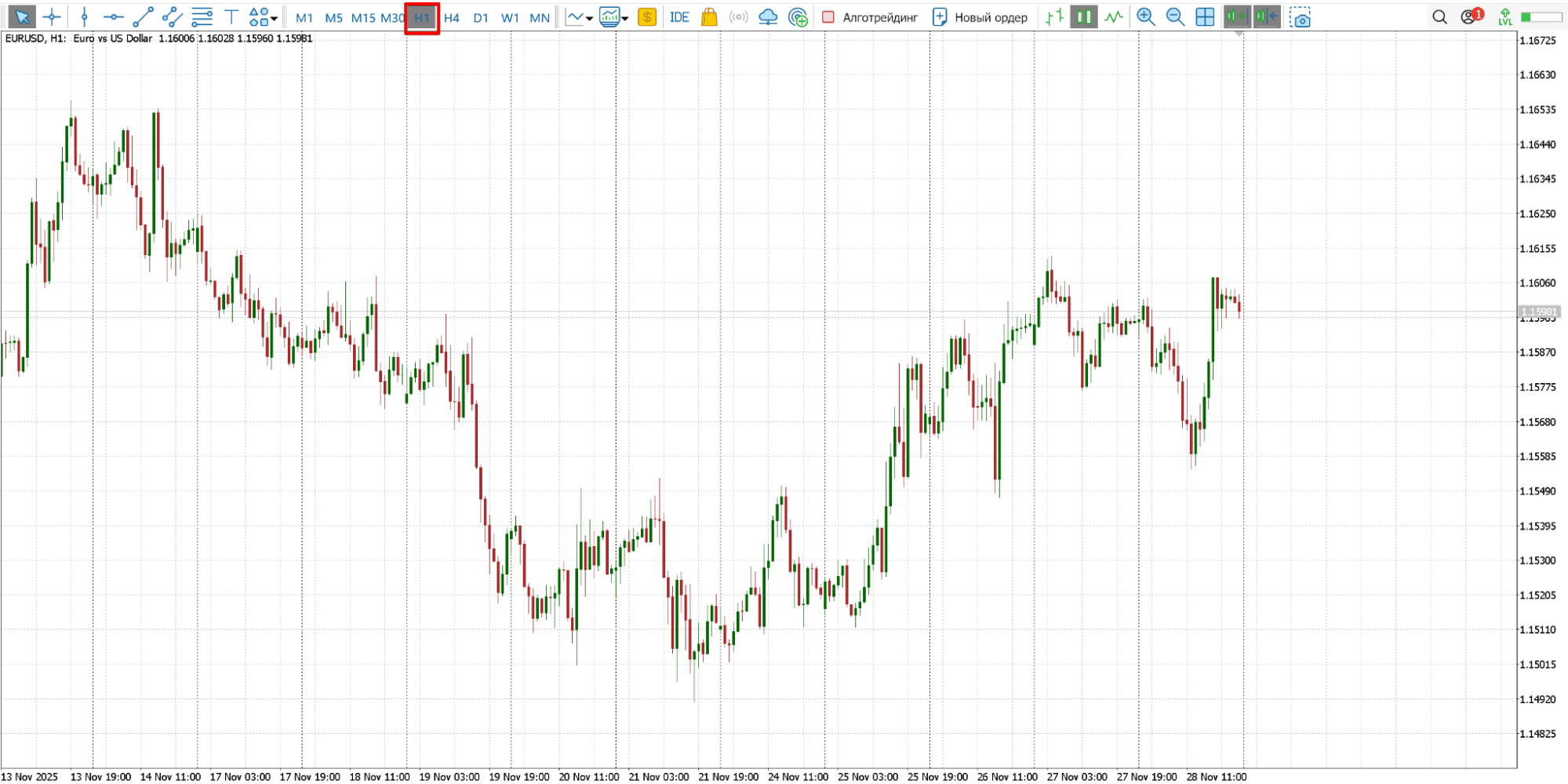Click the 21 Nov 03:00 time label

tap(658, 776)
